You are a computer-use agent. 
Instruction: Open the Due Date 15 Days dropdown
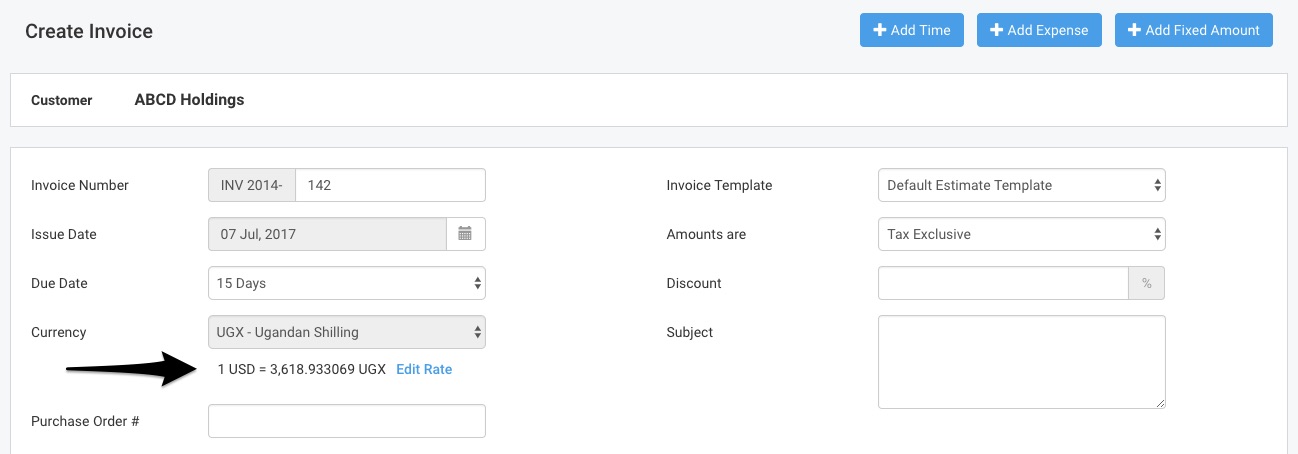coord(347,283)
